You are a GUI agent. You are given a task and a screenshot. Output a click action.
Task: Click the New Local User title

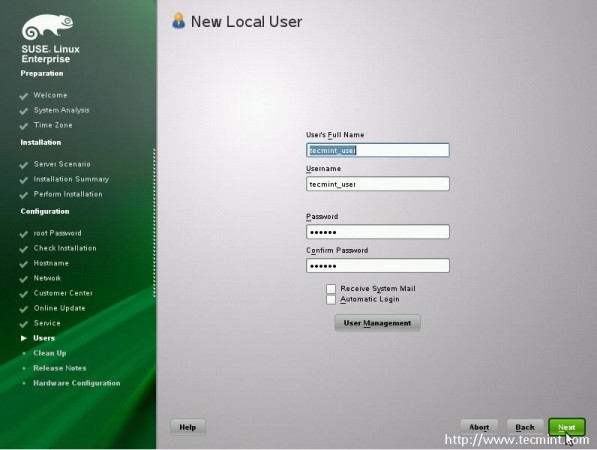246,22
